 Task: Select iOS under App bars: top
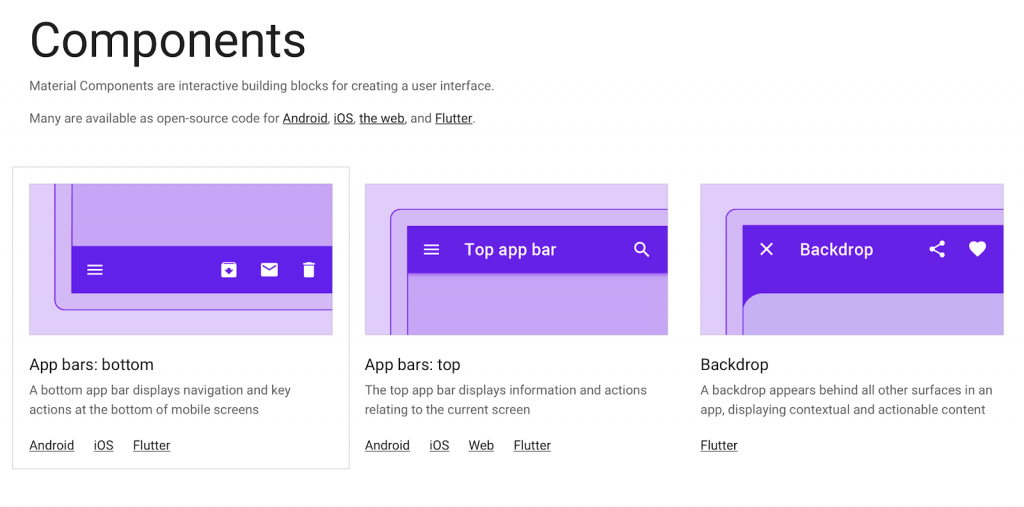[x=439, y=445]
